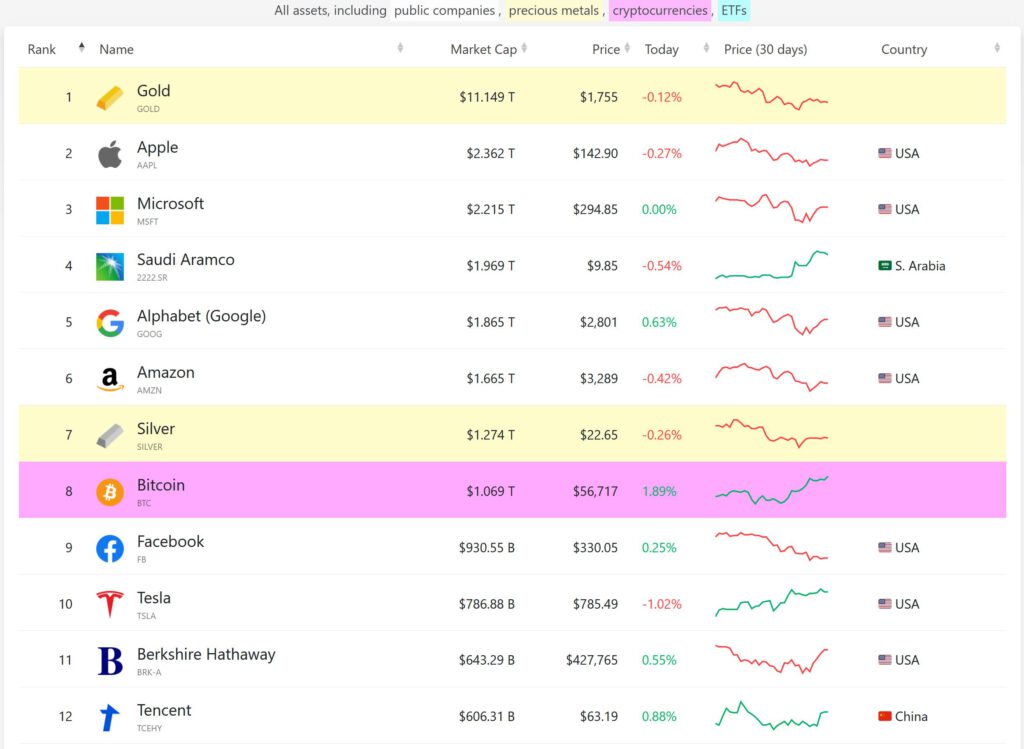Screen dimensions: 1024x749
Task: Select S. Arabia country text
Action: tap(920, 266)
